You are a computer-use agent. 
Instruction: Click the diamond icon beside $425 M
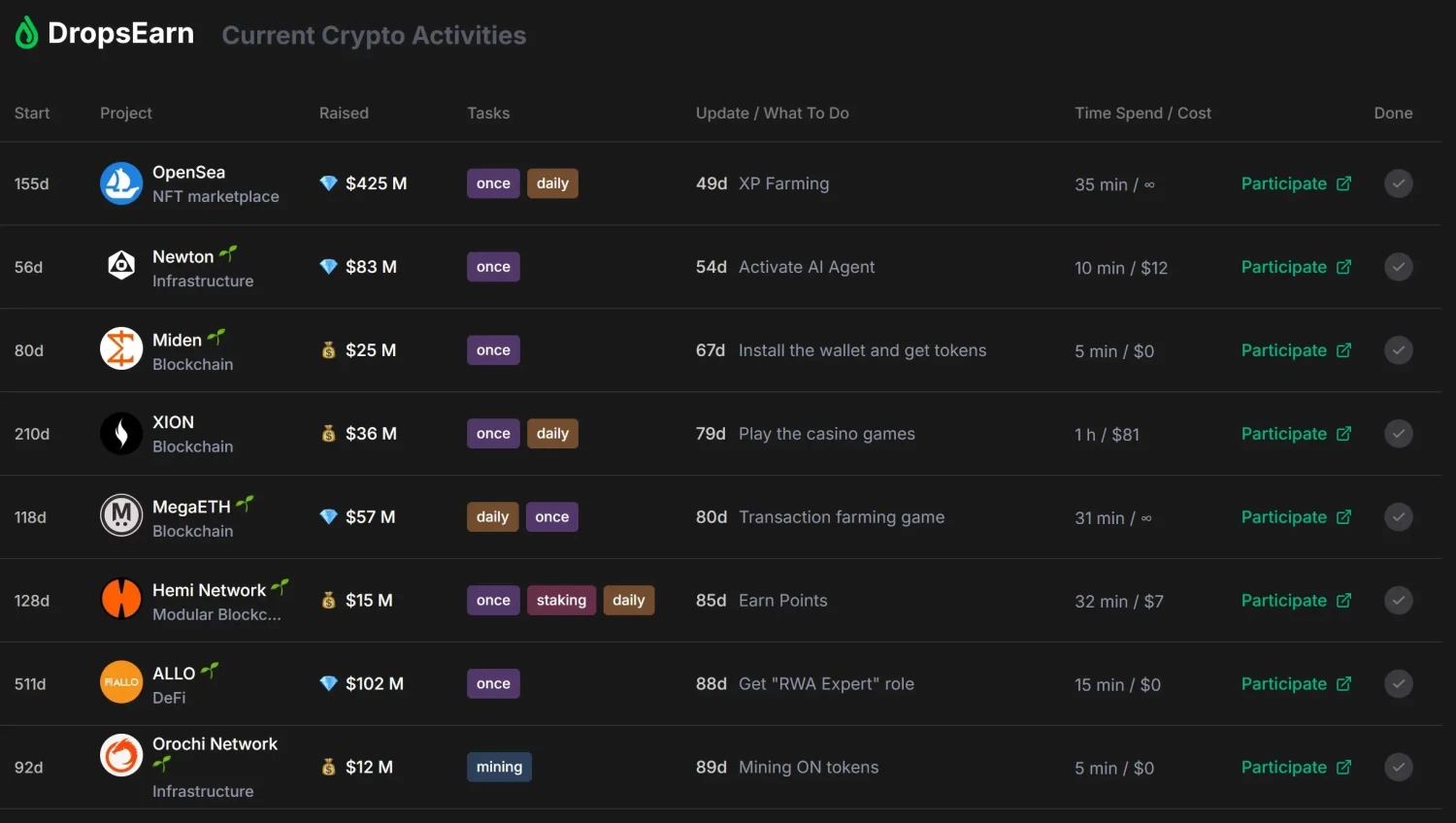(329, 183)
